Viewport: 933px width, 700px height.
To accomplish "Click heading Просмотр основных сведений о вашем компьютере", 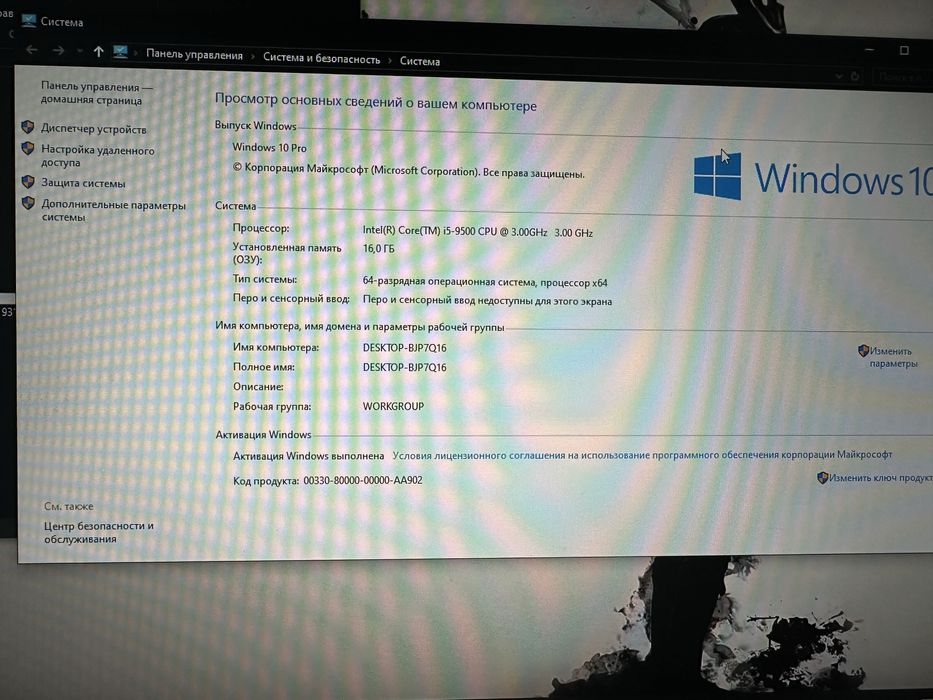I will pos(375,102).
